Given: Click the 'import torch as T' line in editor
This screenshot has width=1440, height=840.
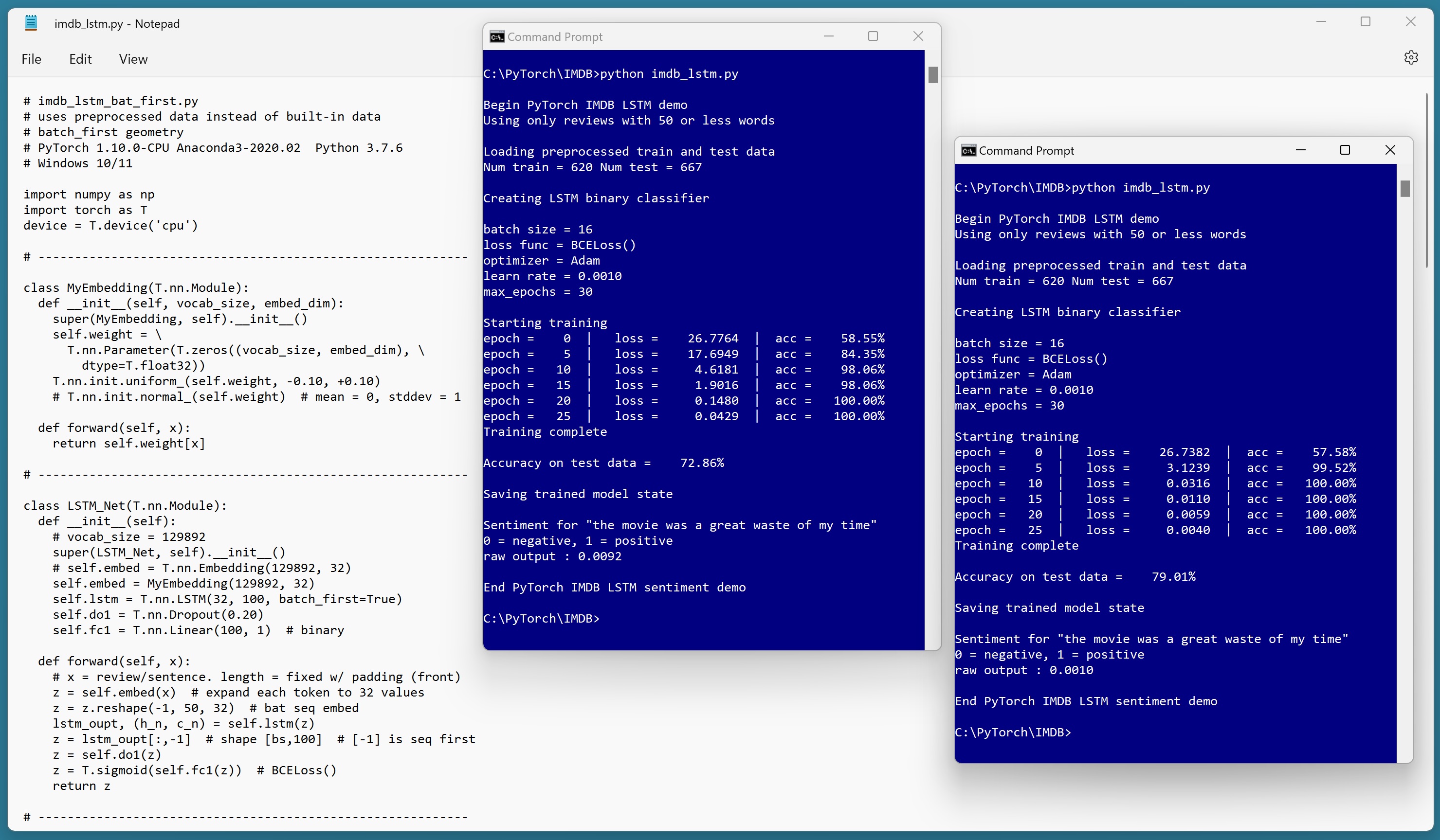Looking at the screenshot, I should click(x=85, y=210).
